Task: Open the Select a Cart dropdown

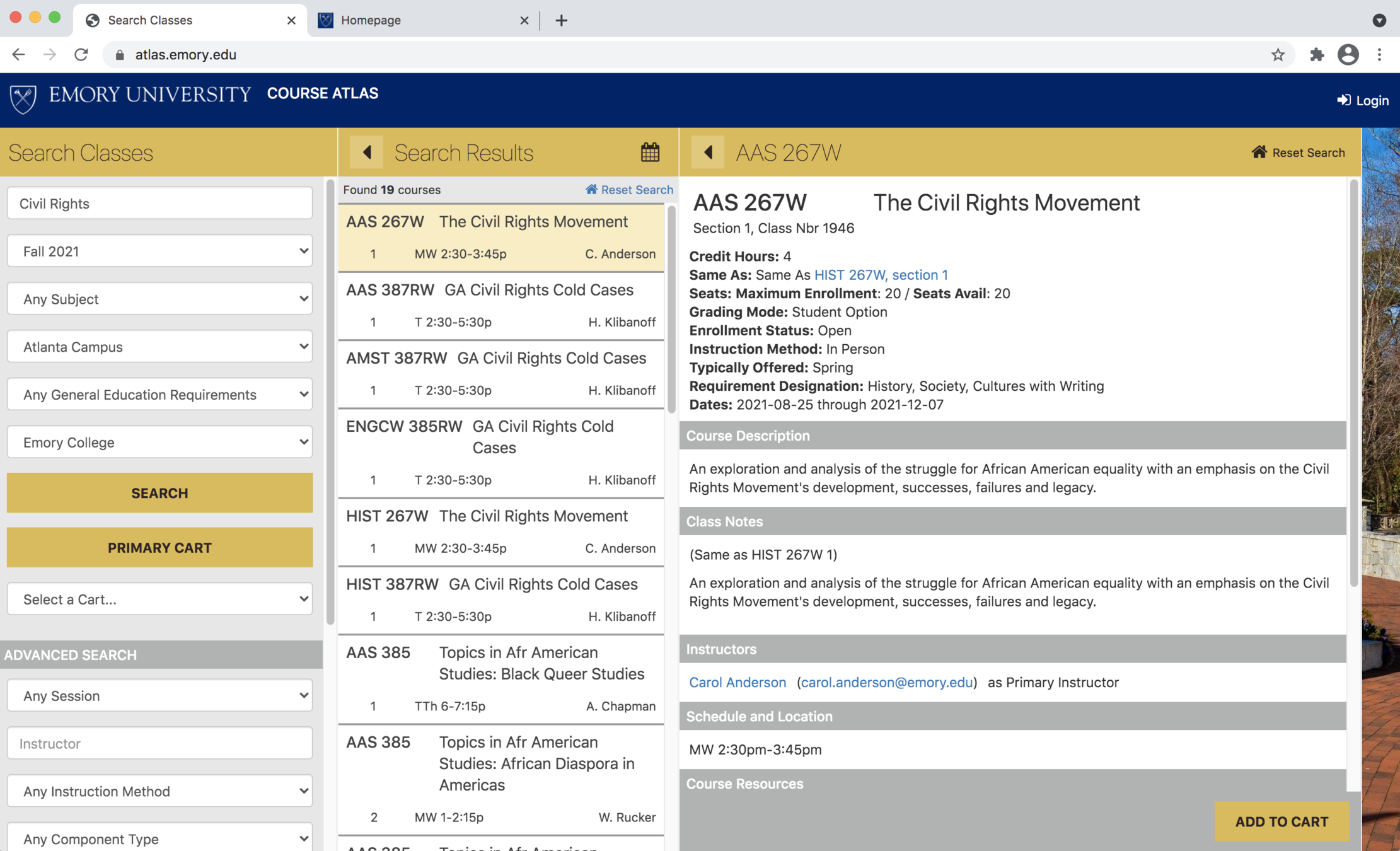Action: pyautogui.click(x=159, y=599)
